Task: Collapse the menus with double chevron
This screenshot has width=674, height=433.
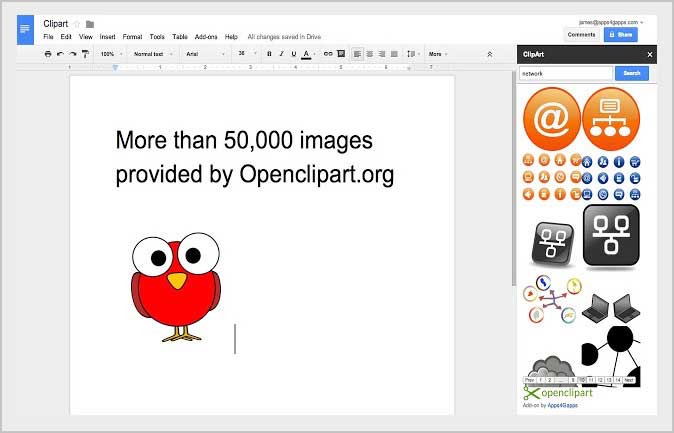Action: click(490, 55)
